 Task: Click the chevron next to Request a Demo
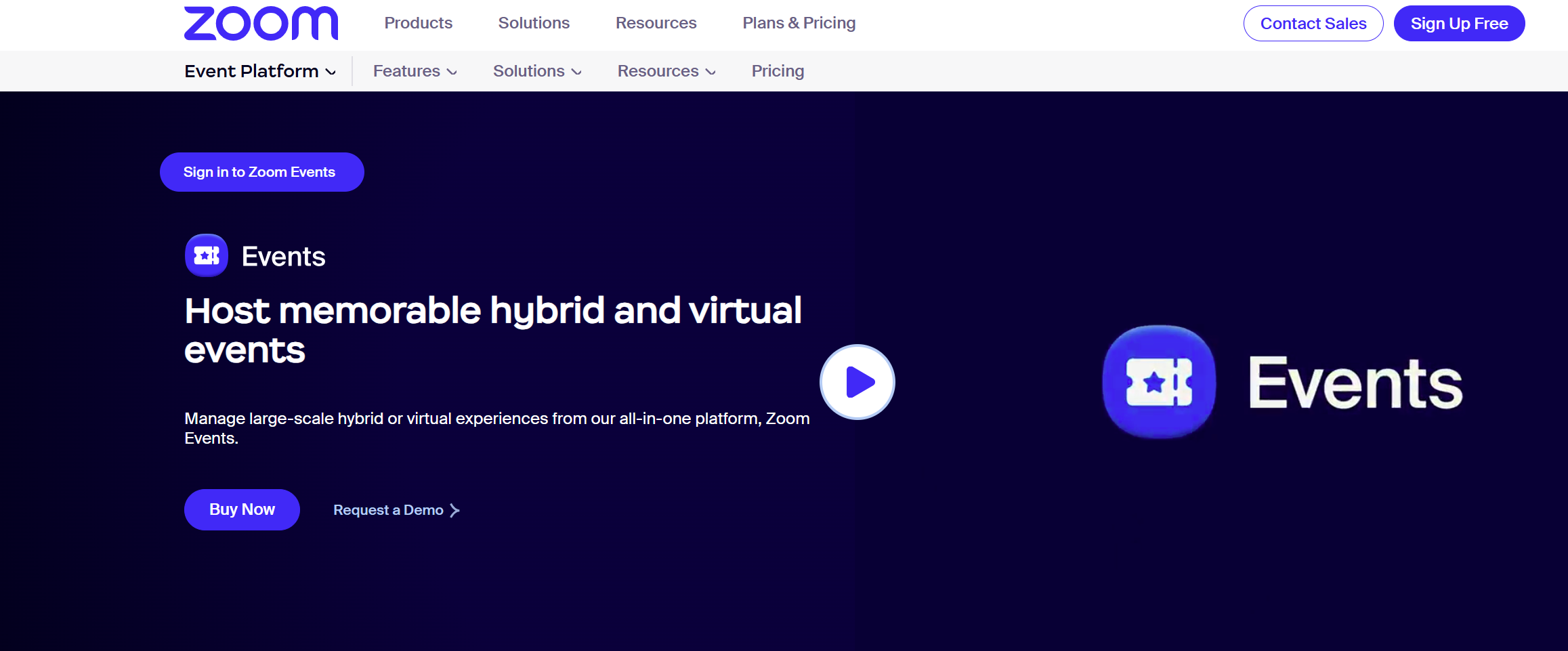[x=454, y=510]
